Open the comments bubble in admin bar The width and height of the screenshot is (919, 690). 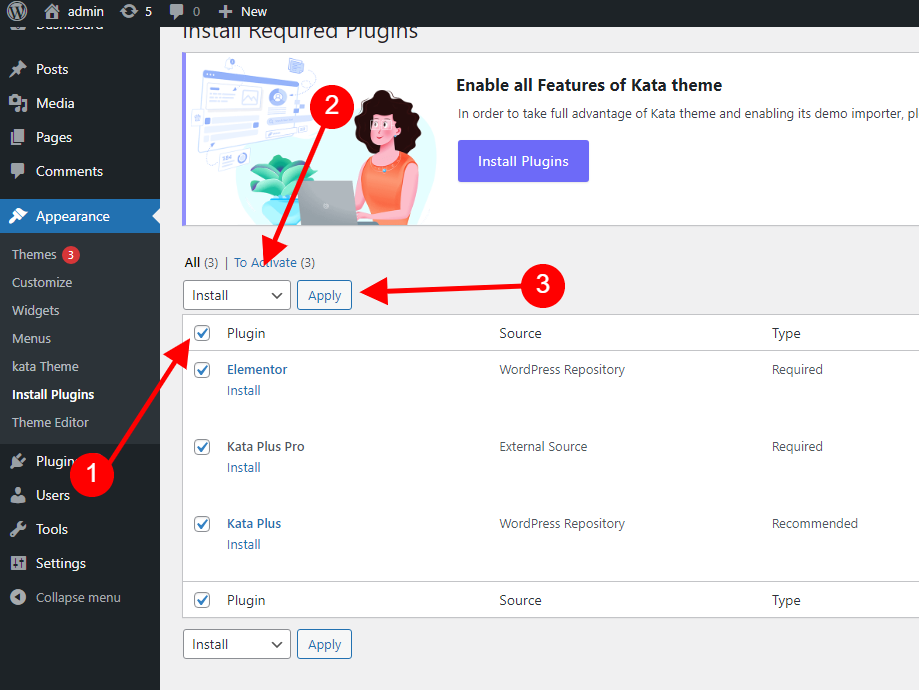176,12
